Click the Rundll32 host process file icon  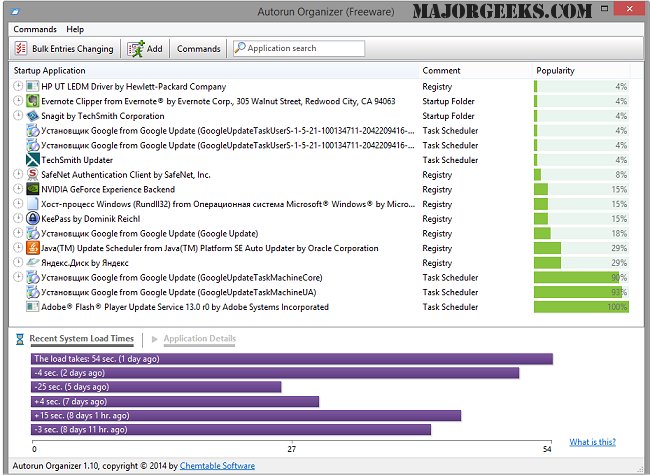(32, 204)
